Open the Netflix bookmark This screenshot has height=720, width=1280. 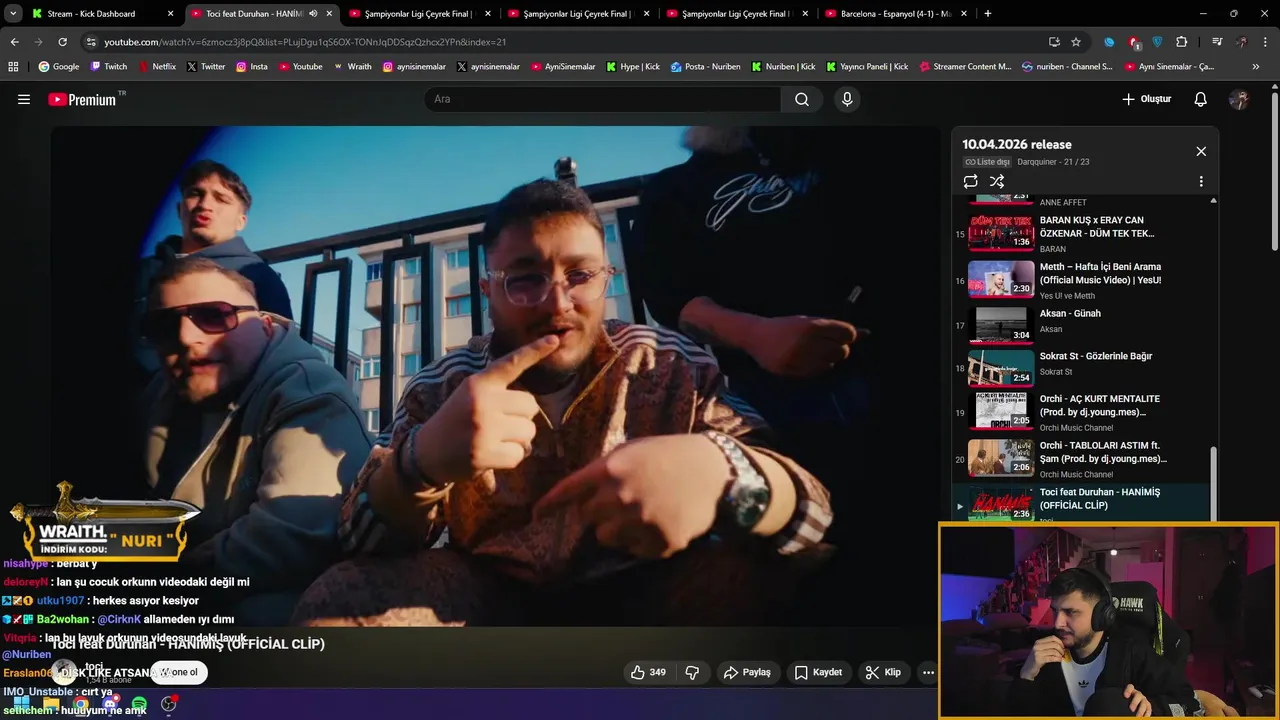(x=156, y=67)
